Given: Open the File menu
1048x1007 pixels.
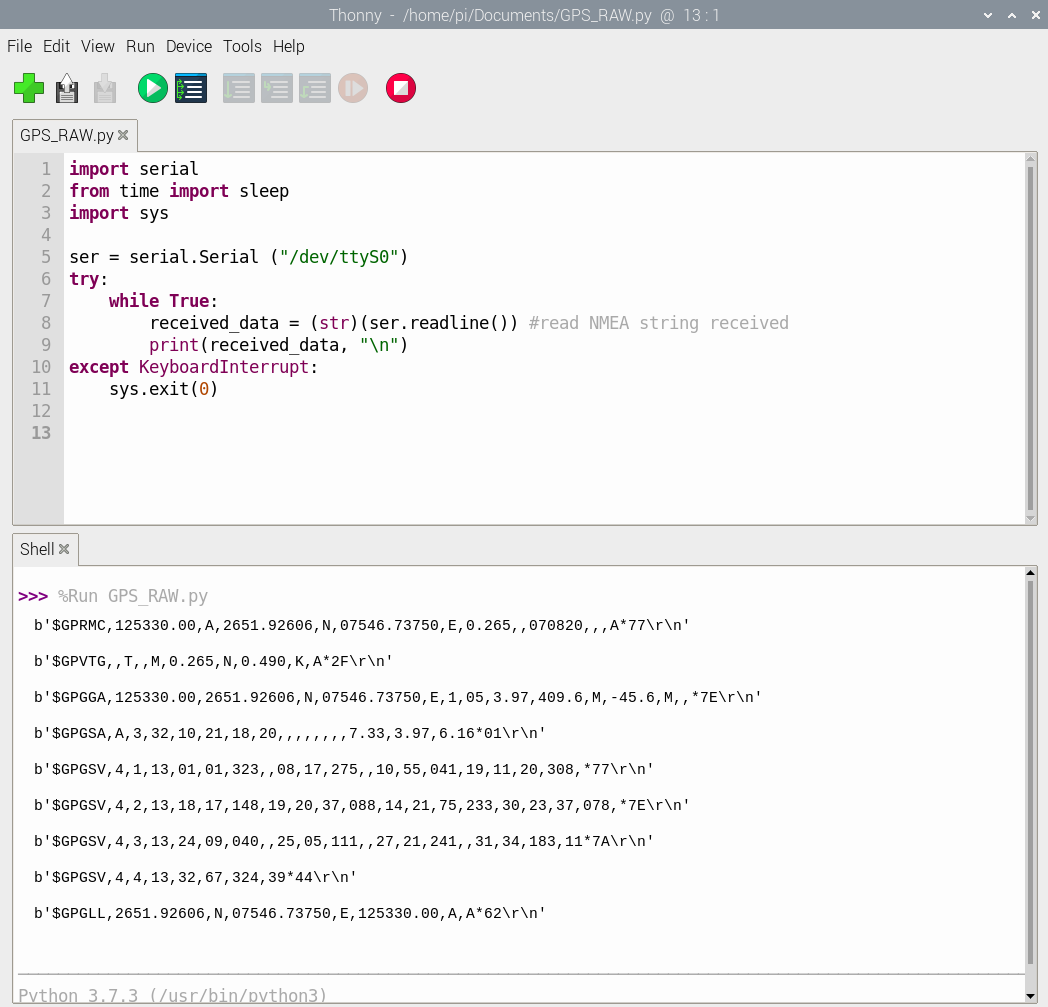Looking at the screenshot, I should pos(19,46).
